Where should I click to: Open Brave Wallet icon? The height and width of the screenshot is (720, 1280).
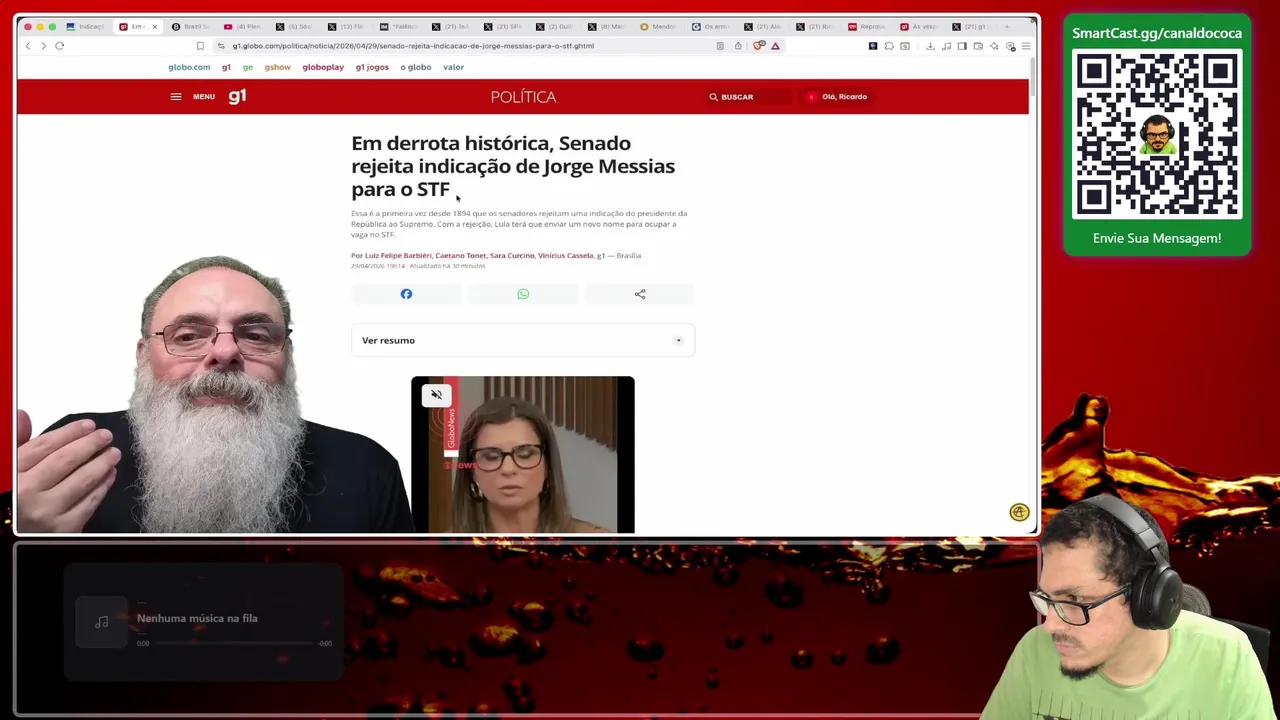point(978,46)
